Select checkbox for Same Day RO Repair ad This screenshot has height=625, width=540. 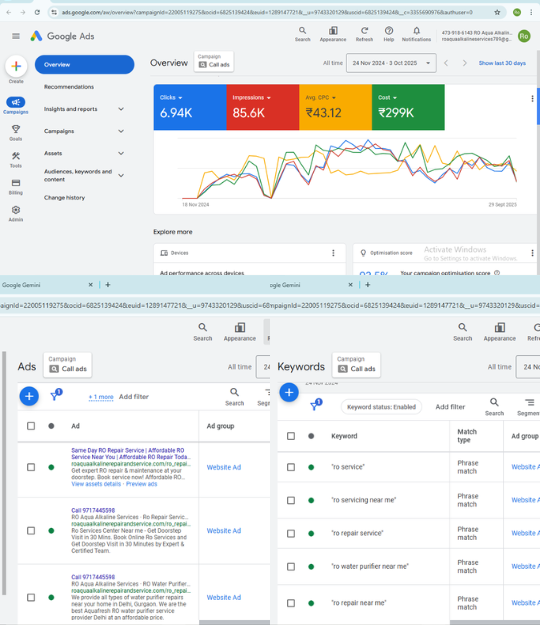click(x=31, y=467)
